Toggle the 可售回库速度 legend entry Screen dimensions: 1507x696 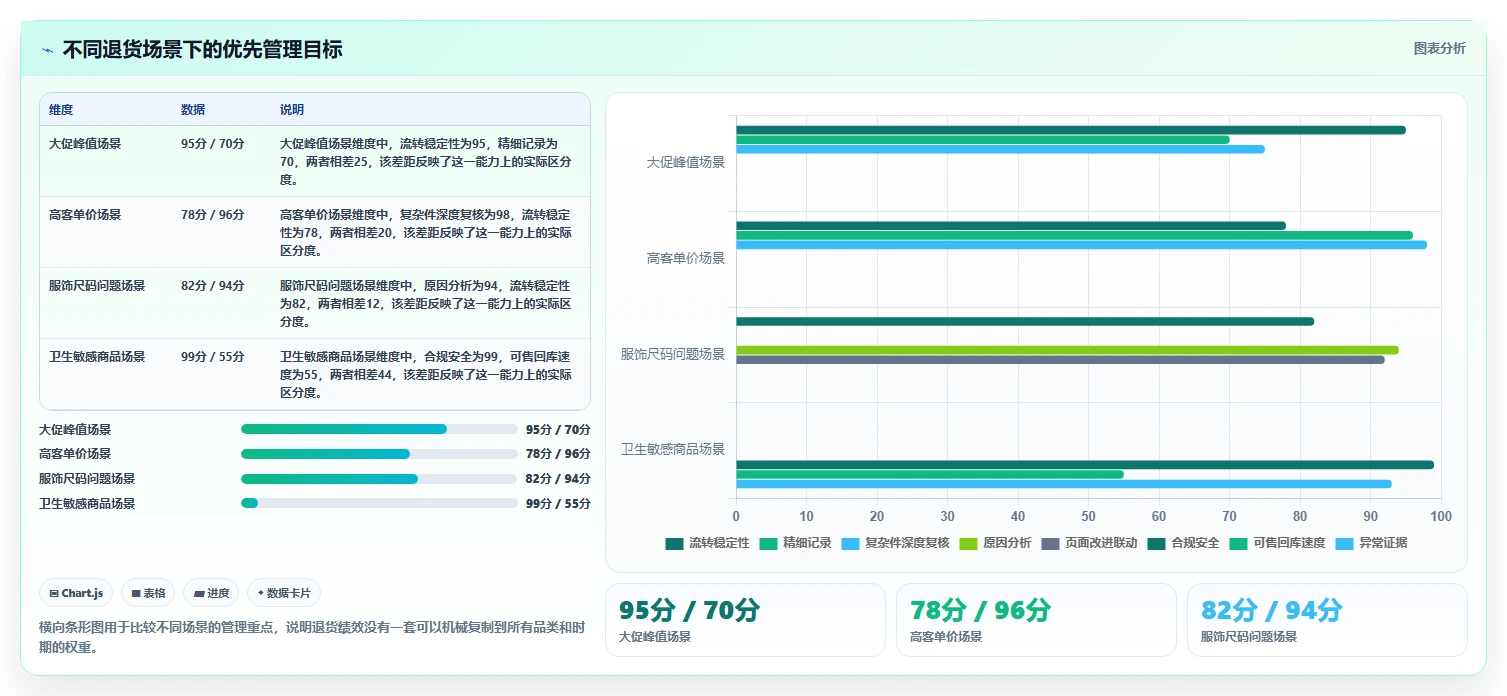(1277, 543)
